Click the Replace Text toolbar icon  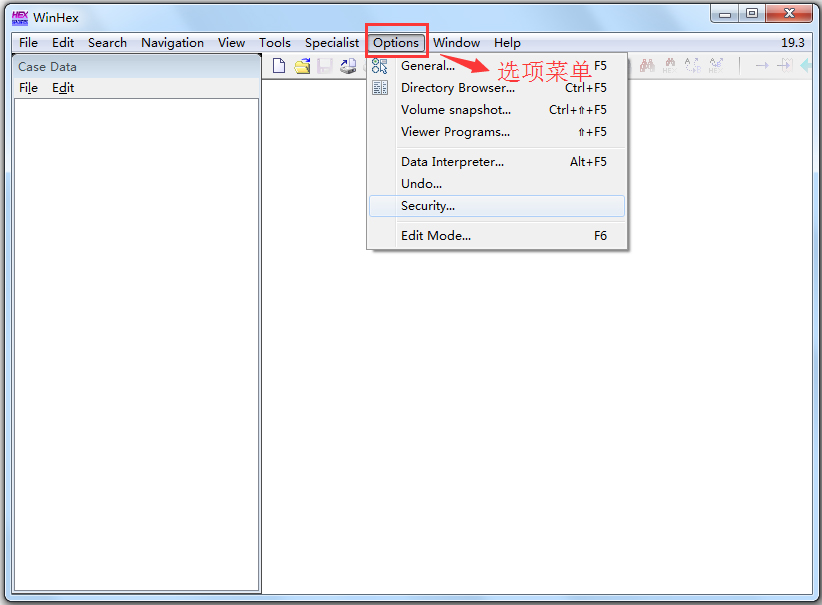click(693, 66)
